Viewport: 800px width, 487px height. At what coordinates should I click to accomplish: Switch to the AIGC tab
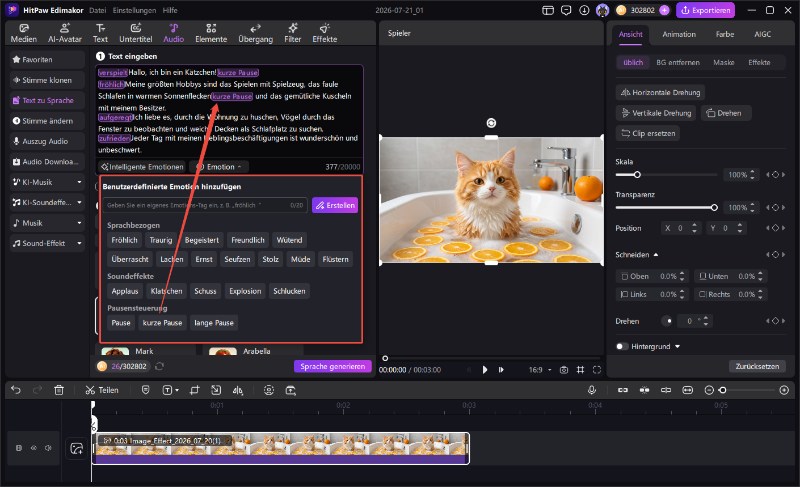[762, 34]
